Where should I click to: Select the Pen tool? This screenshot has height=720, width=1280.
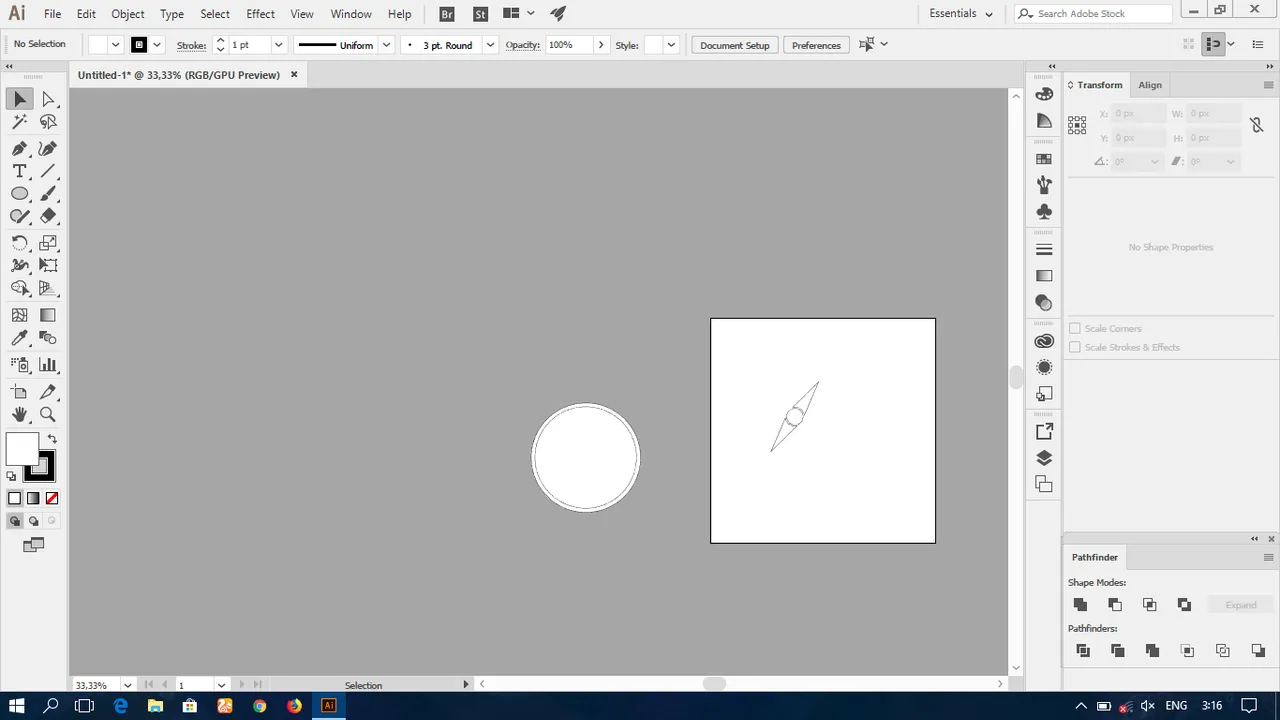(20, 149)
